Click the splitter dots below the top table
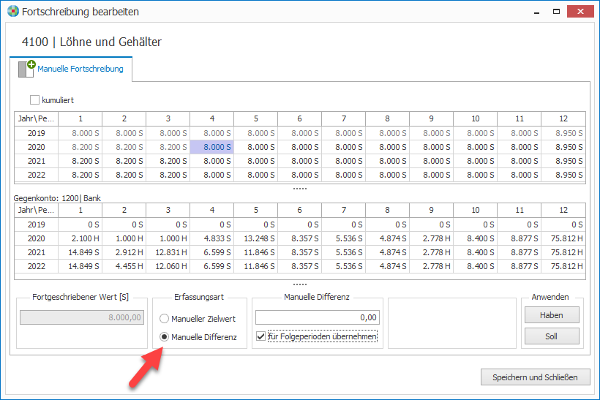 [x=300, y=188]
